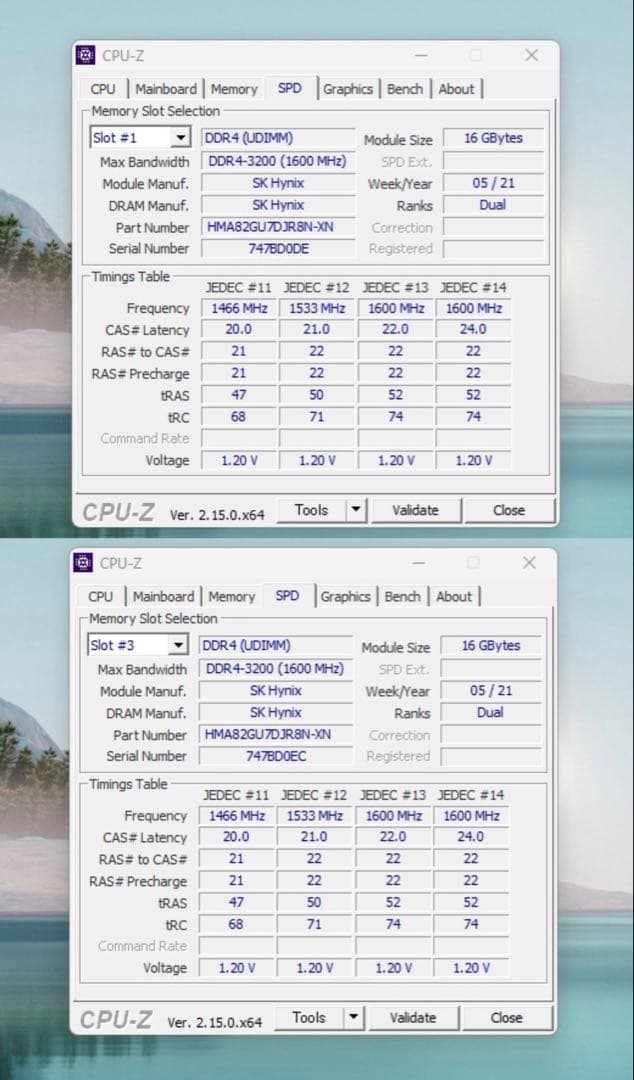Click CAS# Latency 24.0 in upper window

(x=473, y=329)
